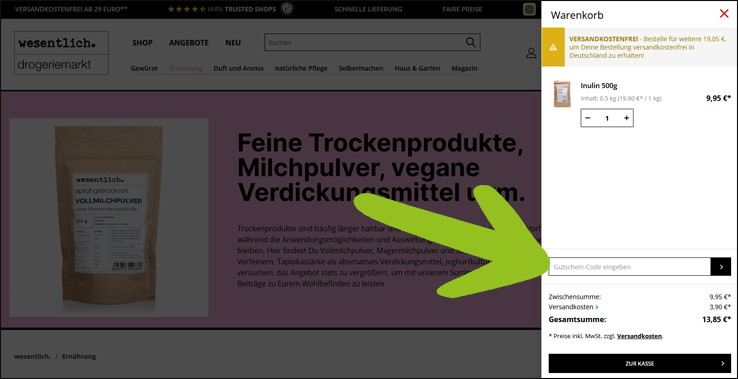Screen dimensions: 738x379
Task: Click Faire Preise top bar text
Action: (462, 9)
